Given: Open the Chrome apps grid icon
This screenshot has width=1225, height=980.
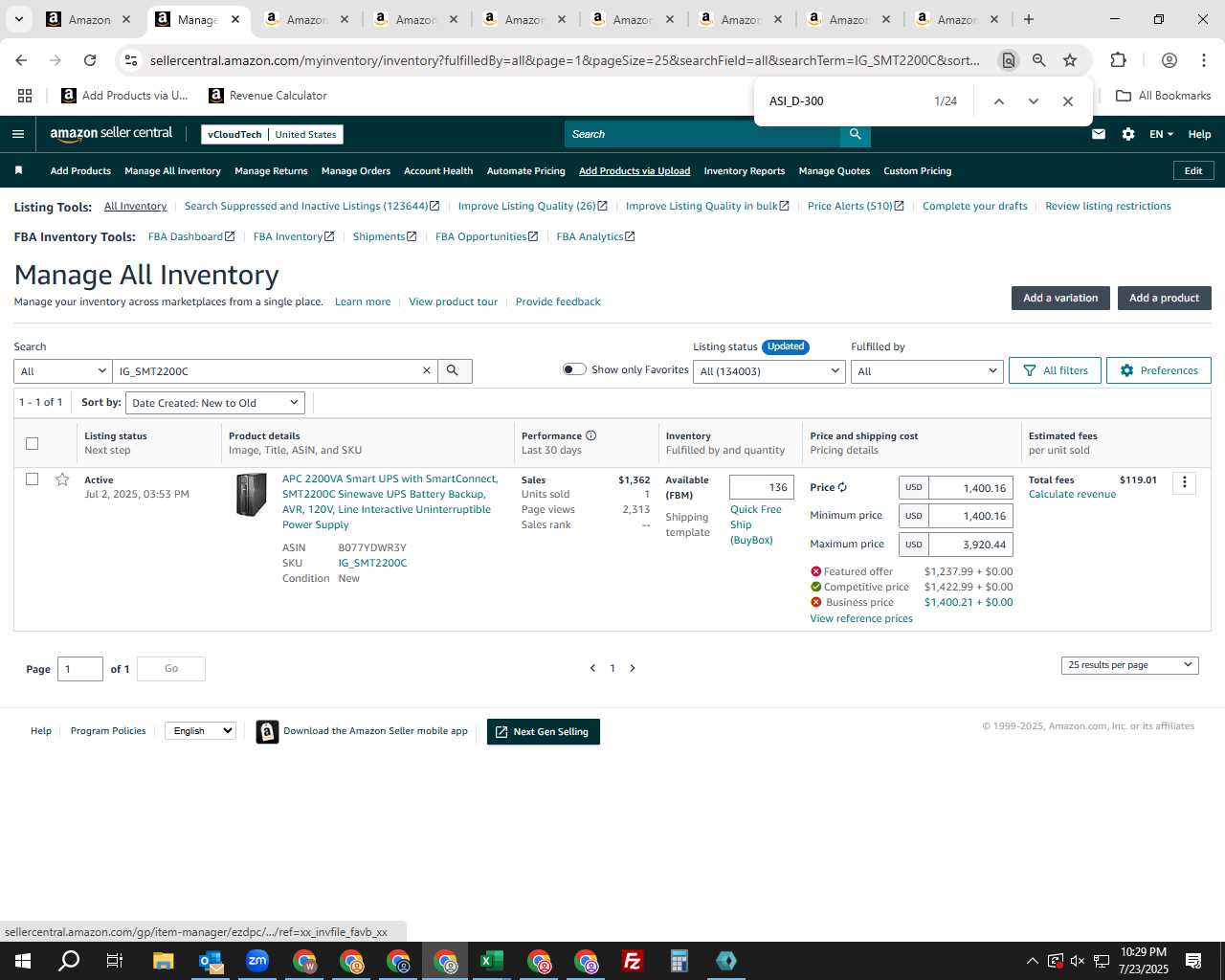Looking at the screenshot, I should (25, 96).
